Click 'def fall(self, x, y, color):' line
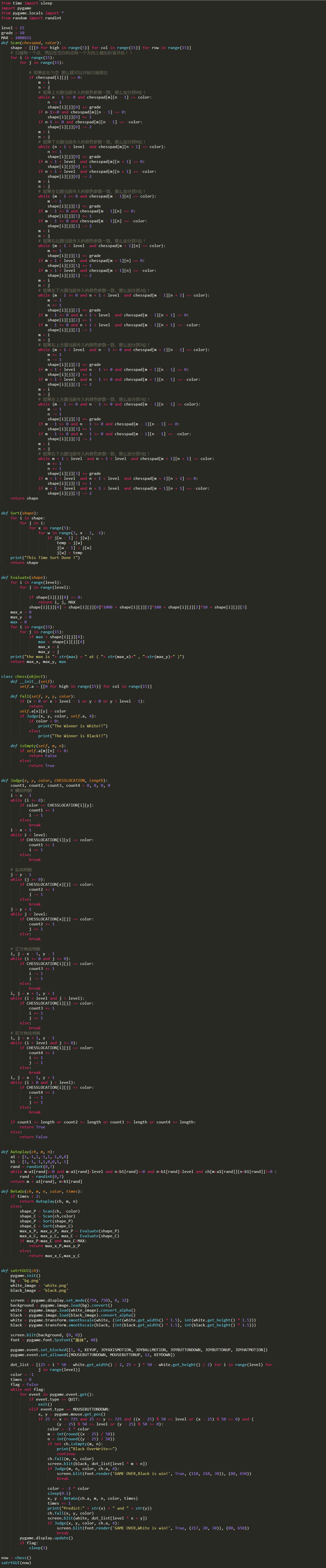 point(43,696)
